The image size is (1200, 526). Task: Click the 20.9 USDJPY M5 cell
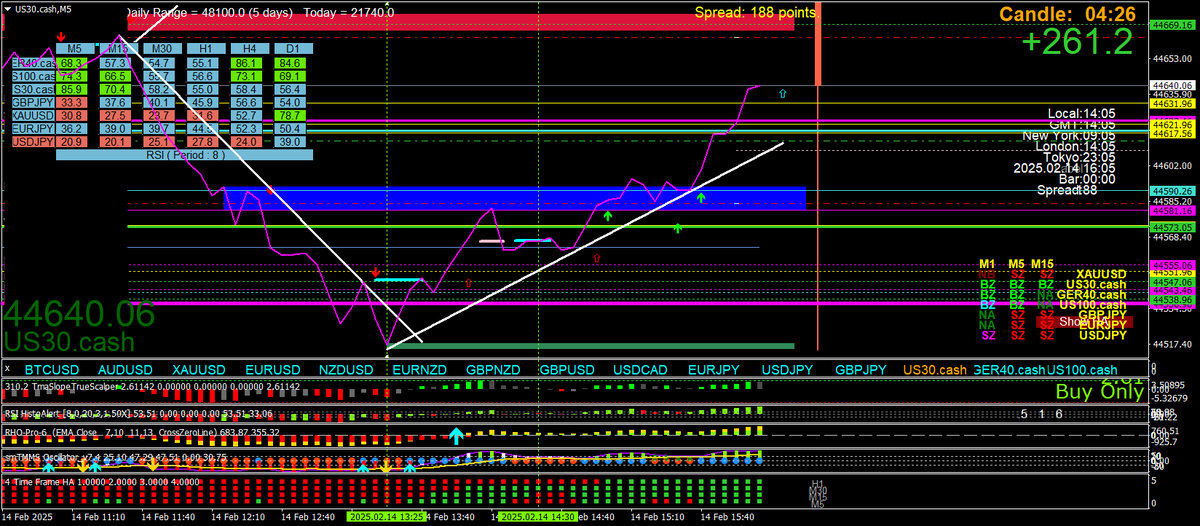point(70,142)
